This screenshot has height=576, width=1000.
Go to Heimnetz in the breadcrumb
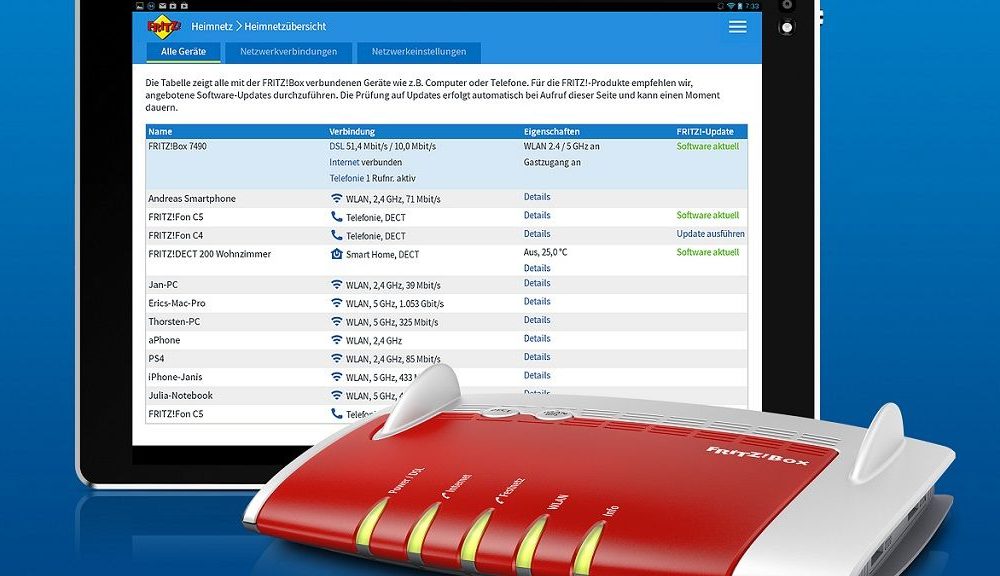[x=211, y=27]
